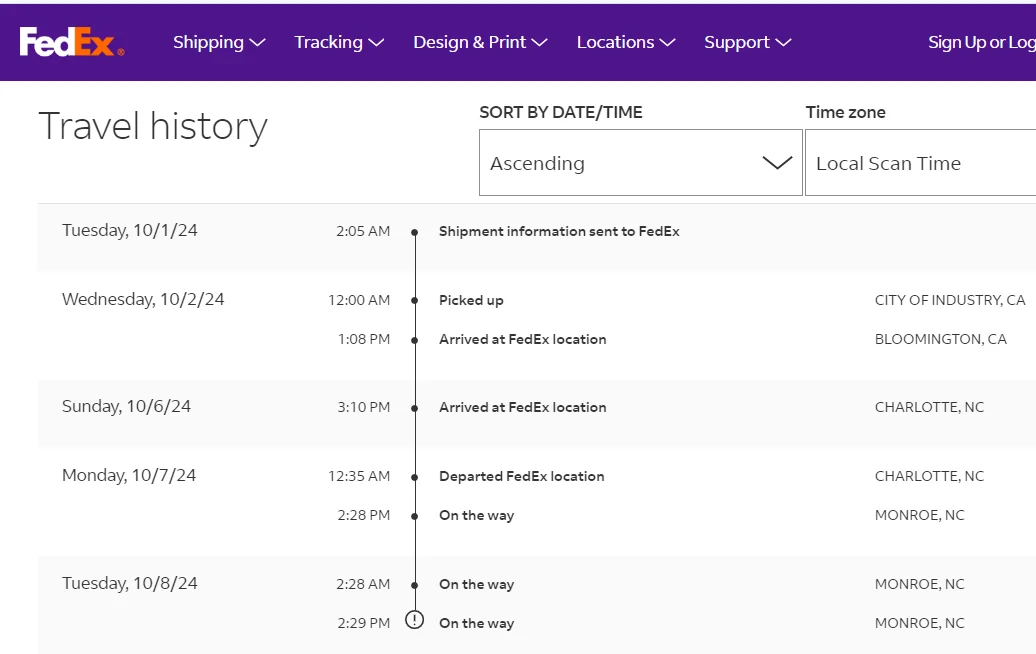Open the Local Scan Time zone dropdown
The width and height of the screenshot is (1036, 654).
point(920,163)
